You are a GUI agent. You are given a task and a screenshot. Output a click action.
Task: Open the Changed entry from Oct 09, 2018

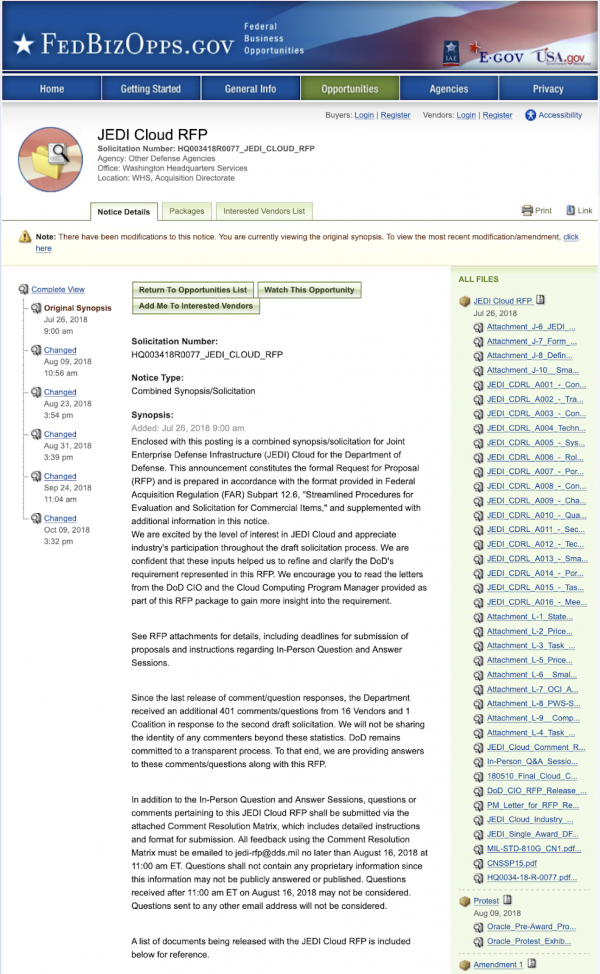coord(60,519)
